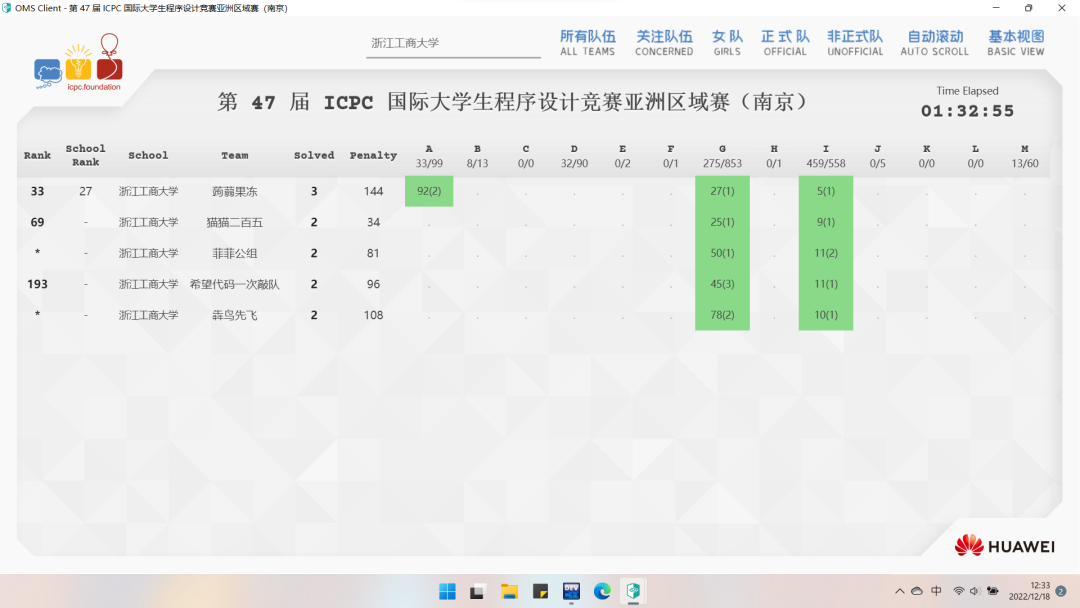Click the ICPC foundation logo
The image size is (1080, 608).
[x=78, y=63]
